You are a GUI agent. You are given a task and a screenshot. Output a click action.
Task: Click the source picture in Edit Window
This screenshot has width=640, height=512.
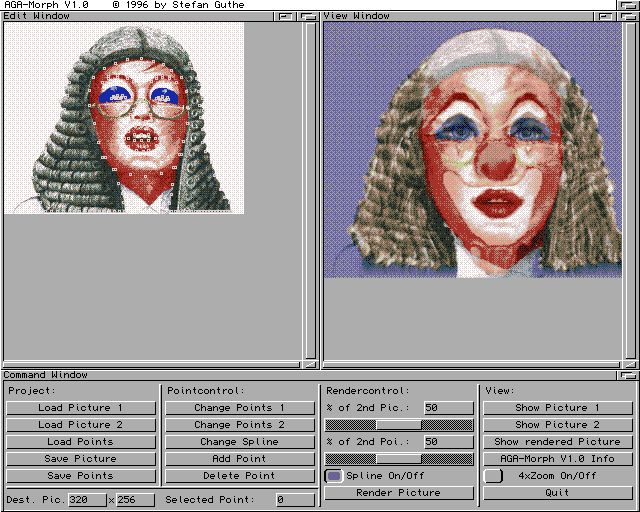[124, 118]
